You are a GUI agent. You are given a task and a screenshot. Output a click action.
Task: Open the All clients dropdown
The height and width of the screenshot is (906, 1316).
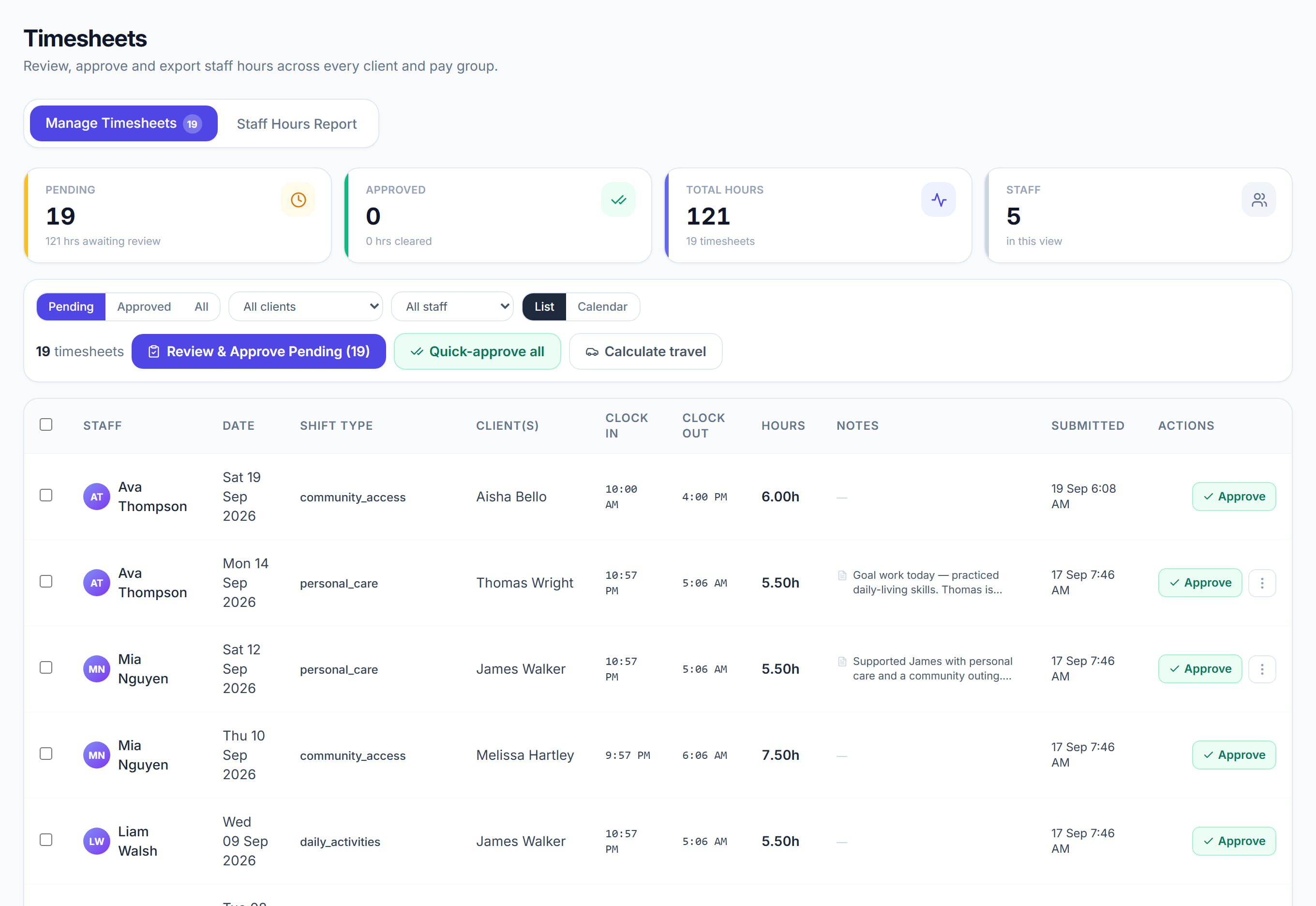click(x=305, y=306)
